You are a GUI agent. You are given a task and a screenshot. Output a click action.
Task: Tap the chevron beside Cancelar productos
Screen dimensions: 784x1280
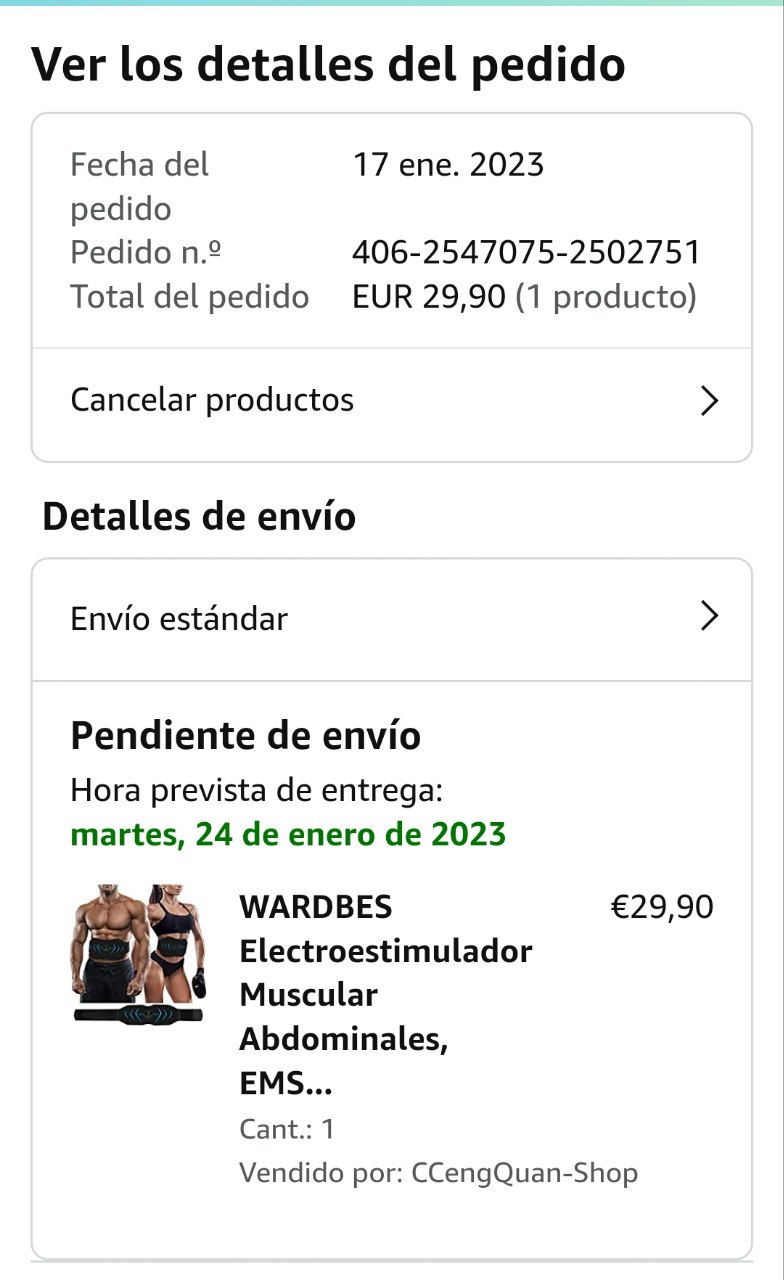pos(709,401)
